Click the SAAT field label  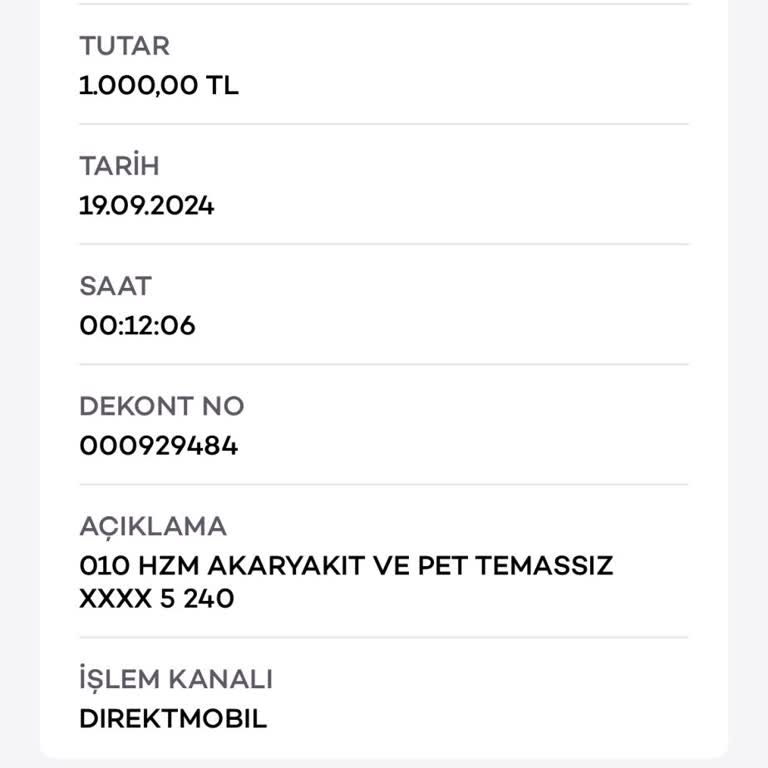(x=115, y=286)
